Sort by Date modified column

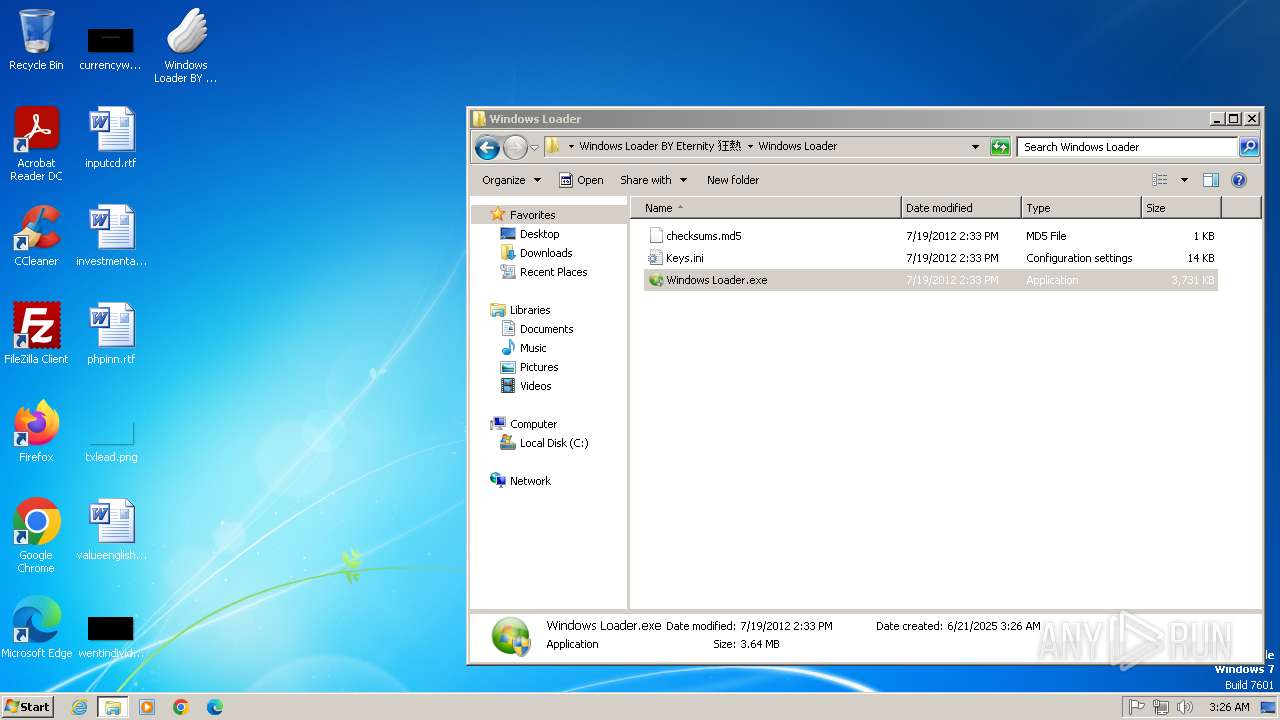coord(961,208)
